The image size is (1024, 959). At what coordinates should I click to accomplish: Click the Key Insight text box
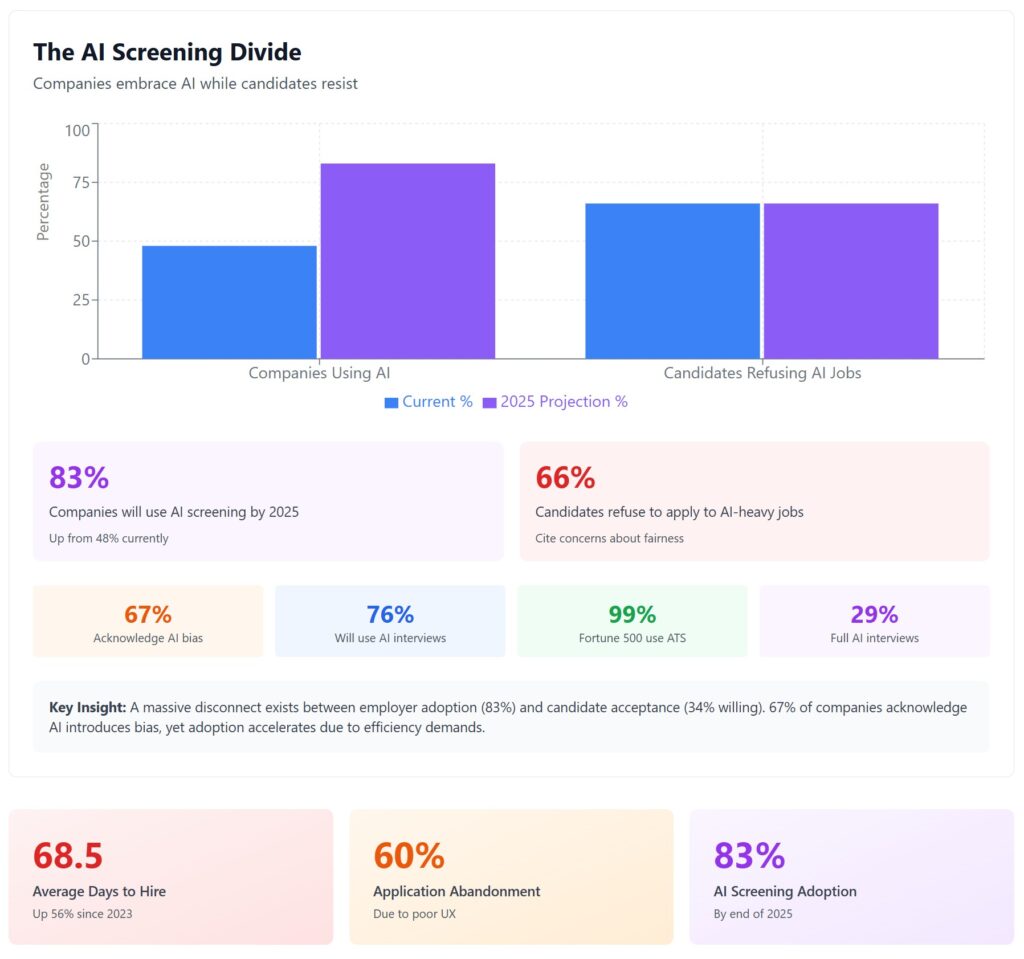[511, 717]
